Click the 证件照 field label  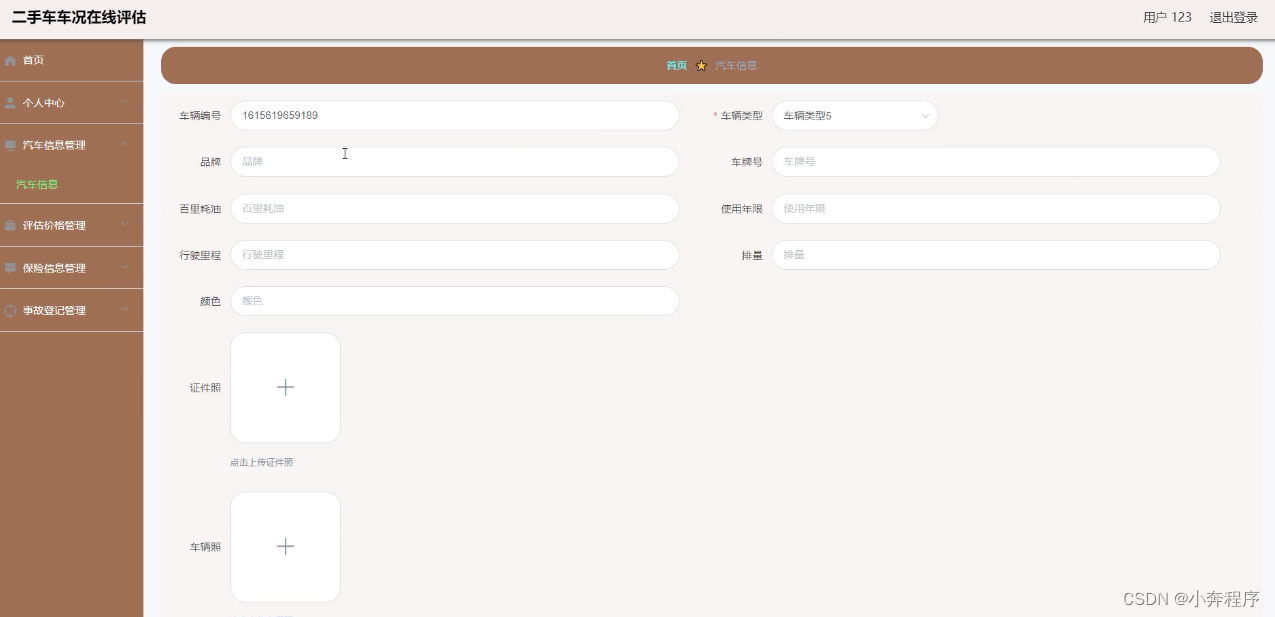205,388
